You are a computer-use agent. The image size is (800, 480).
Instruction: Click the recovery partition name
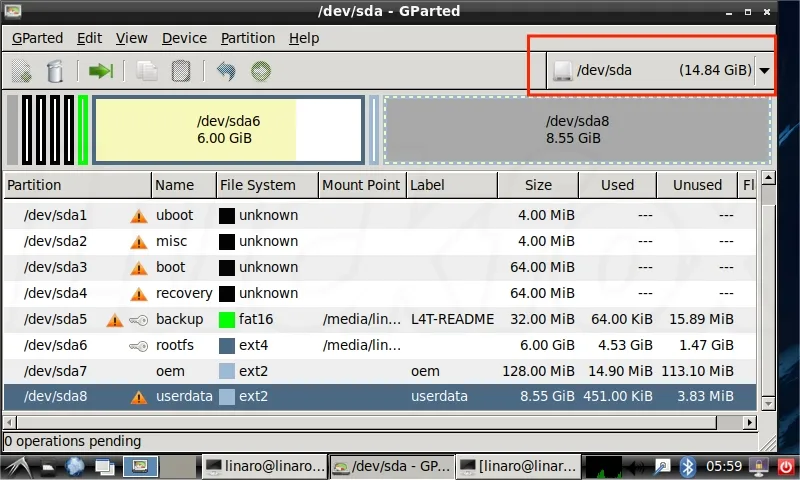point(184,293)
